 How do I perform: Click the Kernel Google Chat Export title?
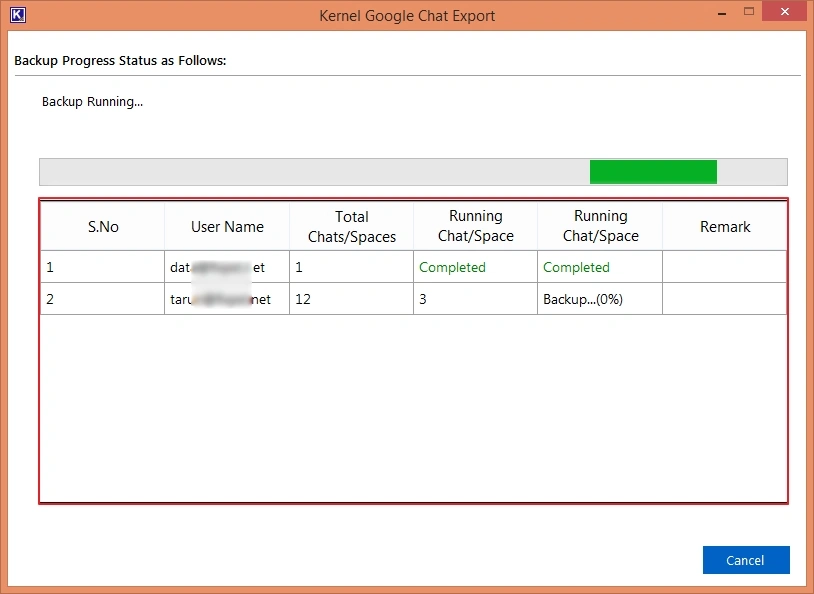click(x=407, y=16)
